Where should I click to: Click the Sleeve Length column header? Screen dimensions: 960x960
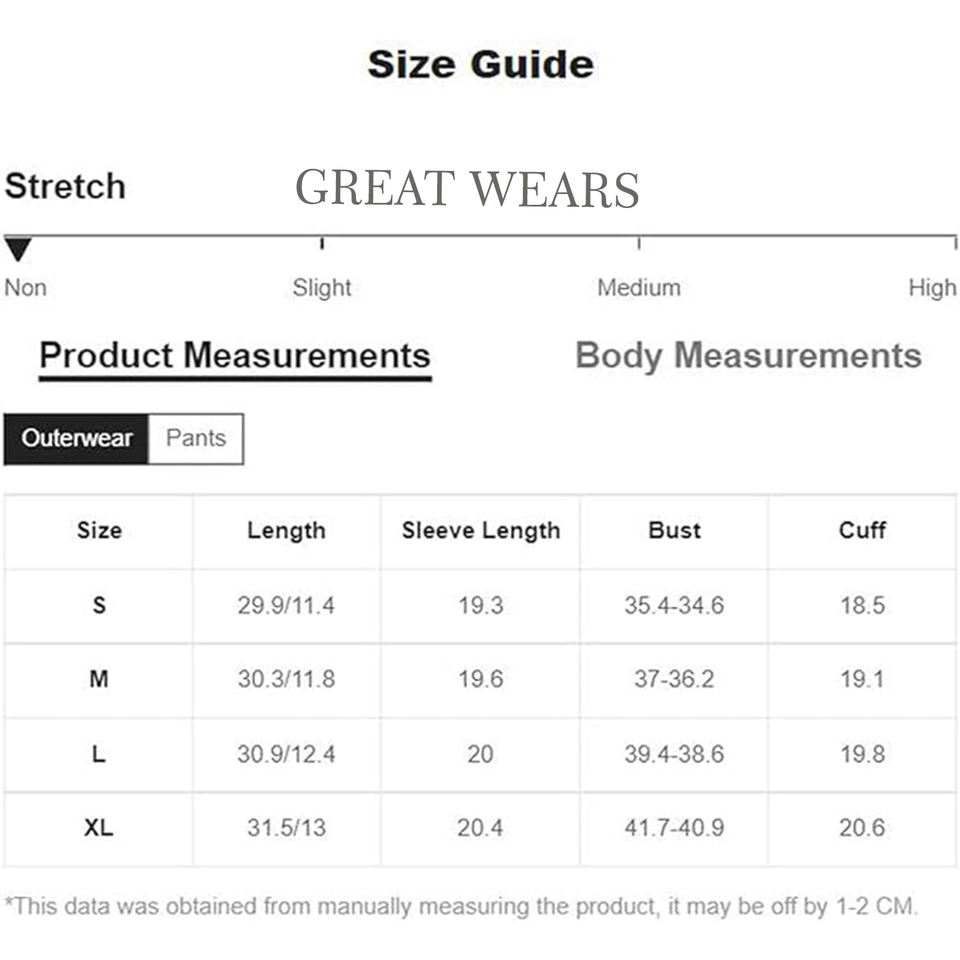480,530
